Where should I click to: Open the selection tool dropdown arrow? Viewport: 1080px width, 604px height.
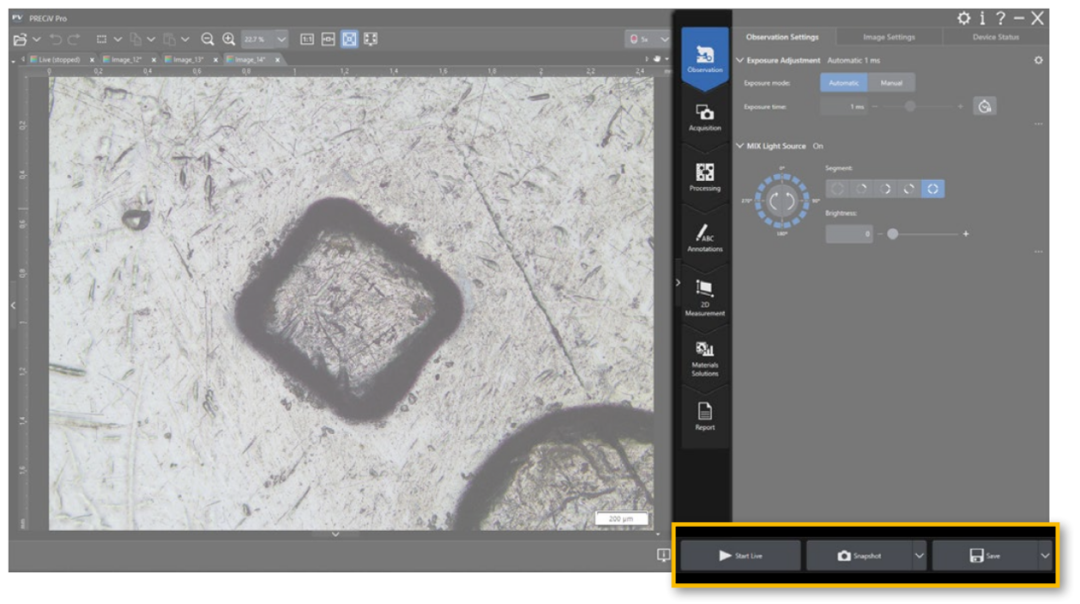pos(118,39)
